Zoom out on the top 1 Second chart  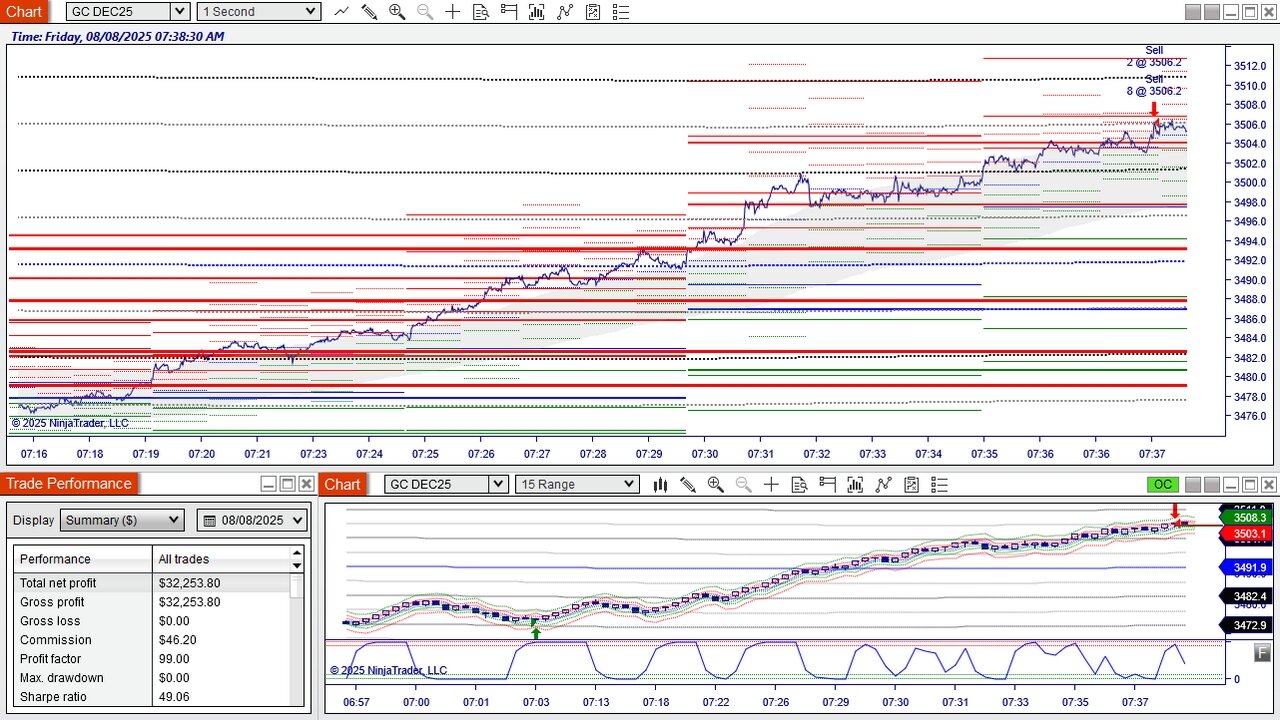[x=425, y=12]
